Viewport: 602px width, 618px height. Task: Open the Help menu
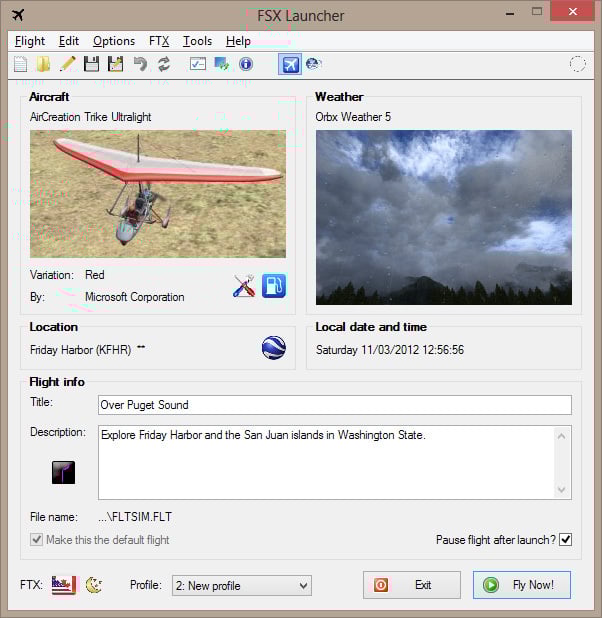click(x=238, y=41)
